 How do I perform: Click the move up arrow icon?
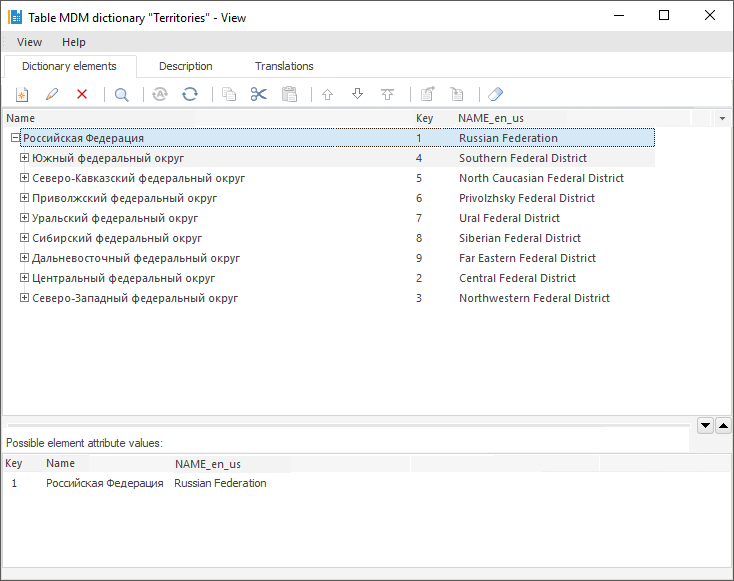pos(327,95)
